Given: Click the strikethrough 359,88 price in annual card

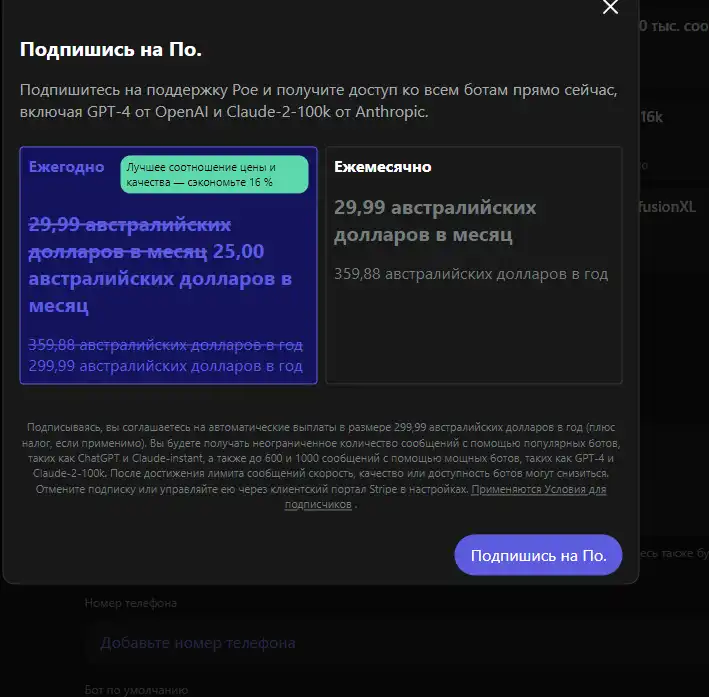Looking at the screenshot, I should click(x=165, y=345).
